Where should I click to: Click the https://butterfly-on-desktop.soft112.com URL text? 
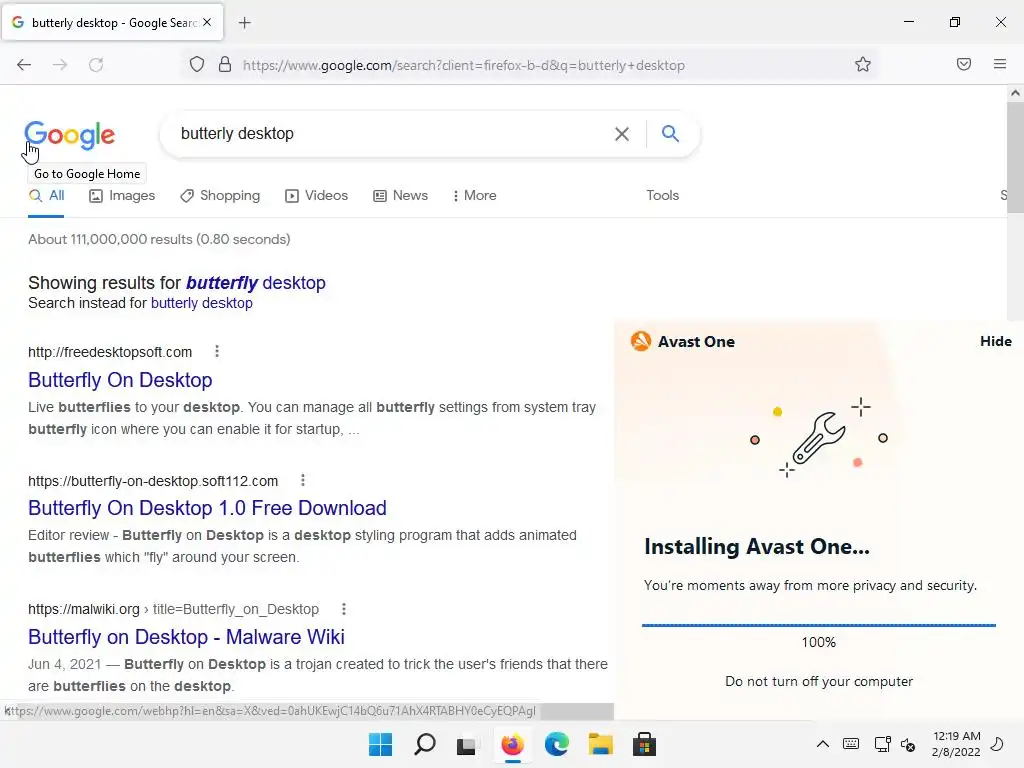[153, 481]
